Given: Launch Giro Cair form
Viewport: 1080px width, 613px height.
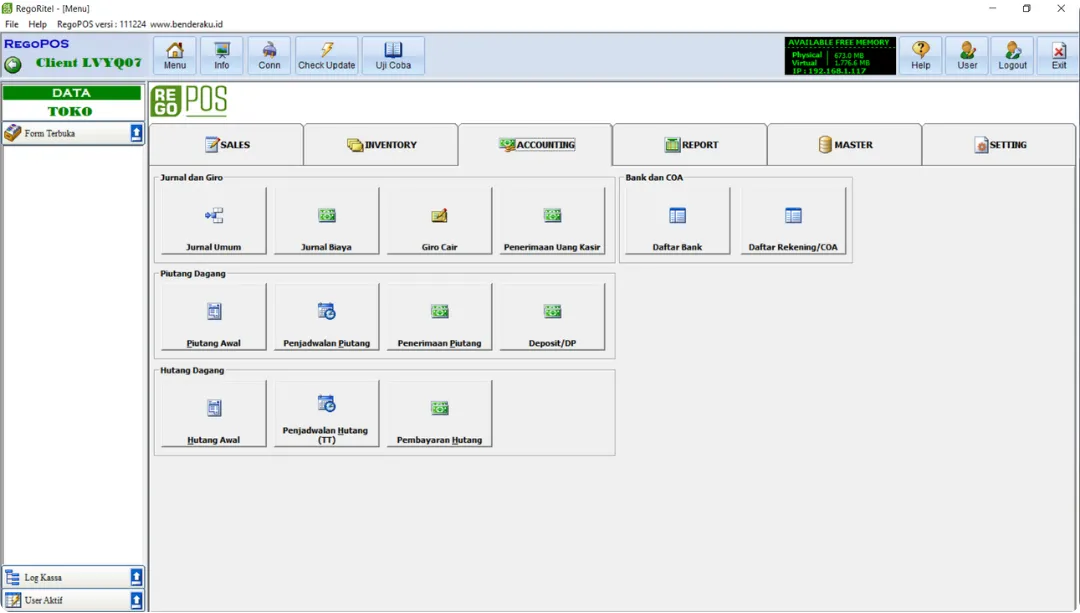Looking at the screenshot, I should [x=439, y=222].
